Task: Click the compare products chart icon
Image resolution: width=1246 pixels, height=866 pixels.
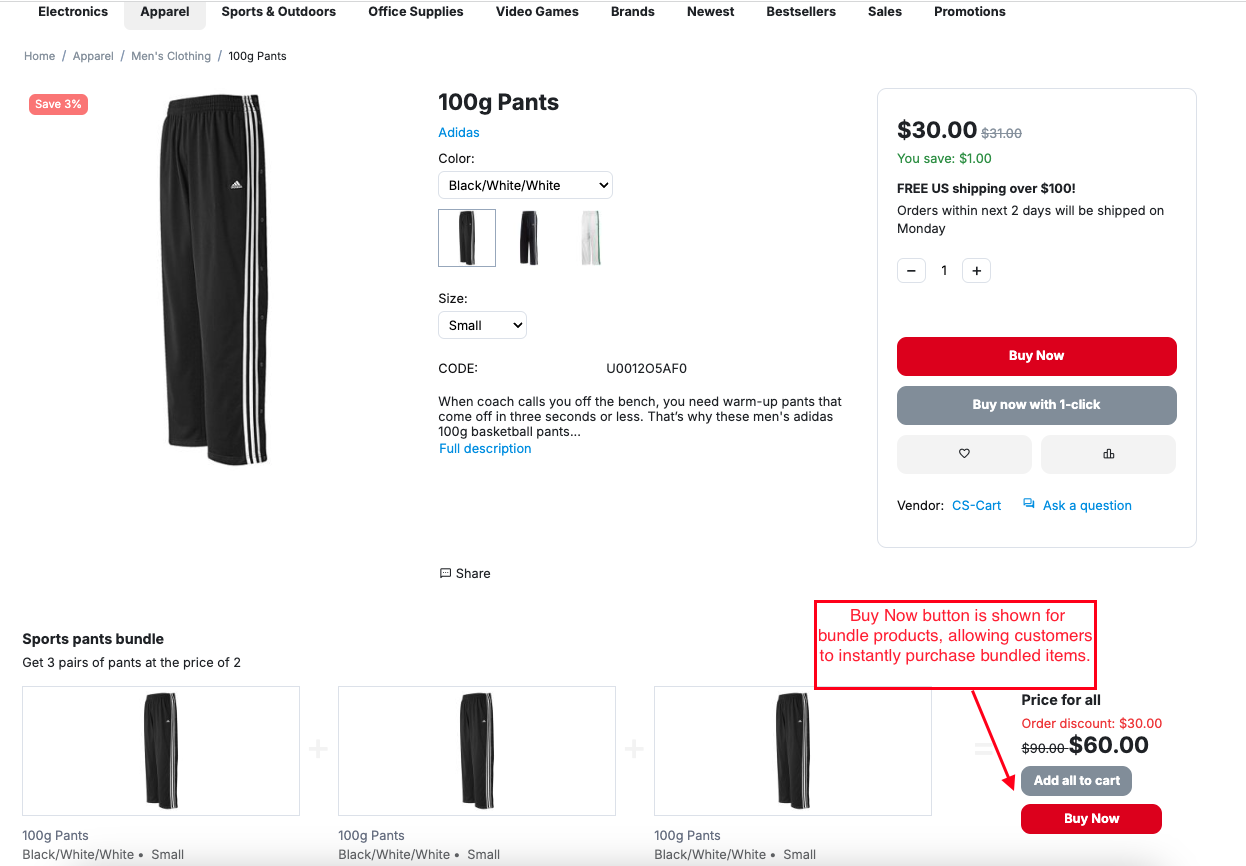Action: pos(1108,454)
